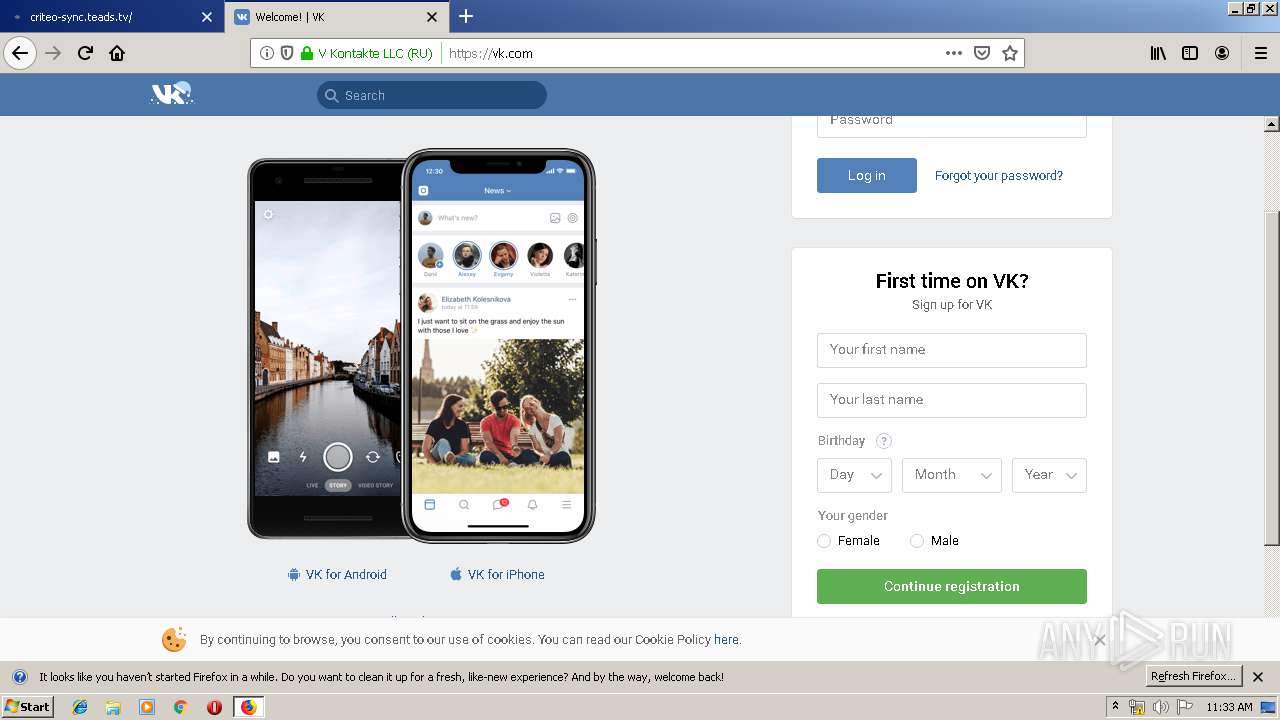Click the network icon in system tray

[1138, 707]
